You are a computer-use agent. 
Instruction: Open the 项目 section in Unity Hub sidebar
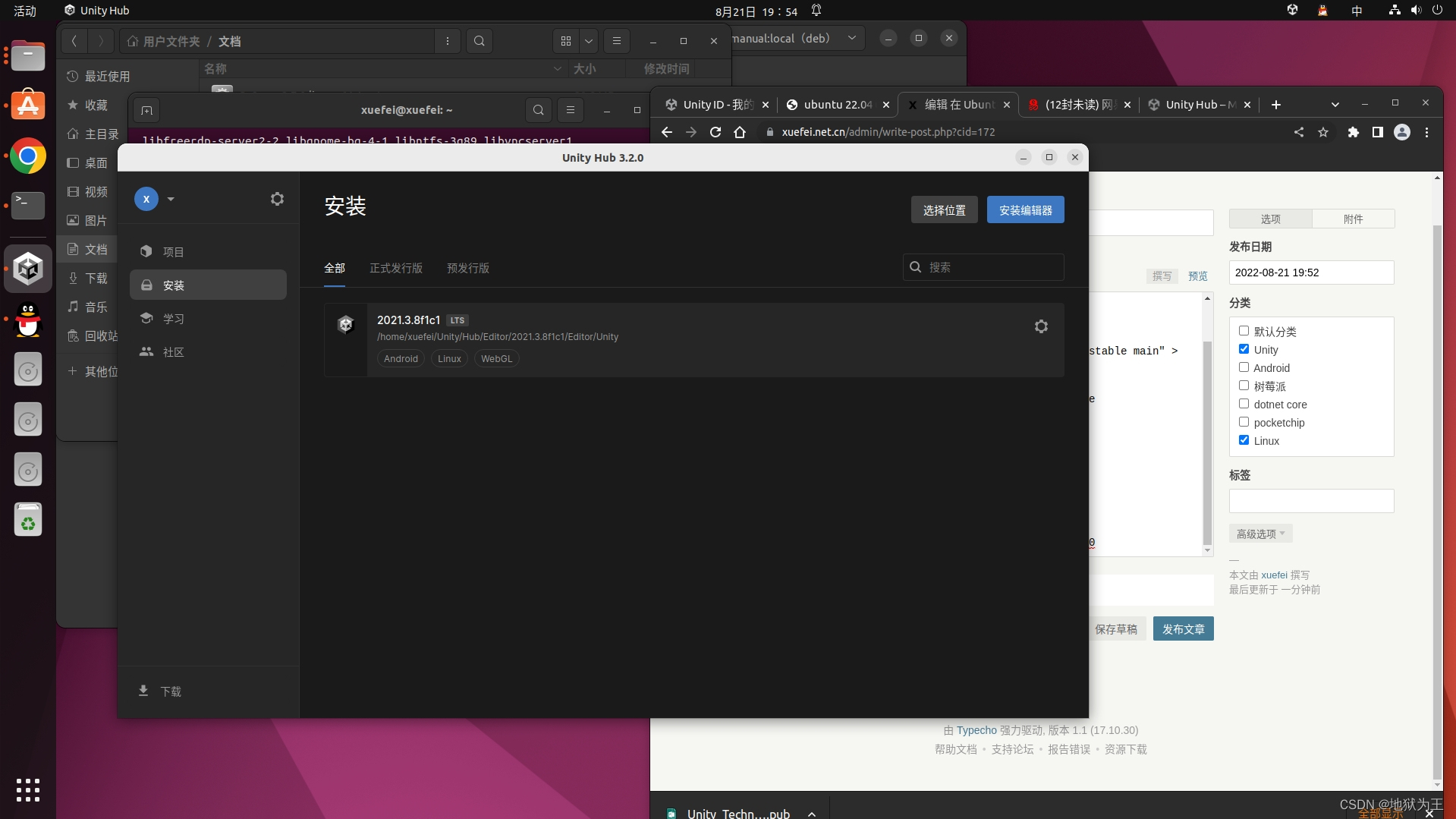pyautogui.click(x=173, y=250)
